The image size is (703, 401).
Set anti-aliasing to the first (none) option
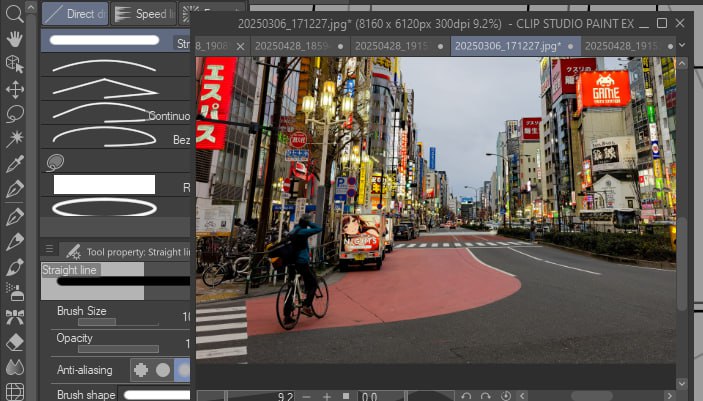[x=141, y=370]
